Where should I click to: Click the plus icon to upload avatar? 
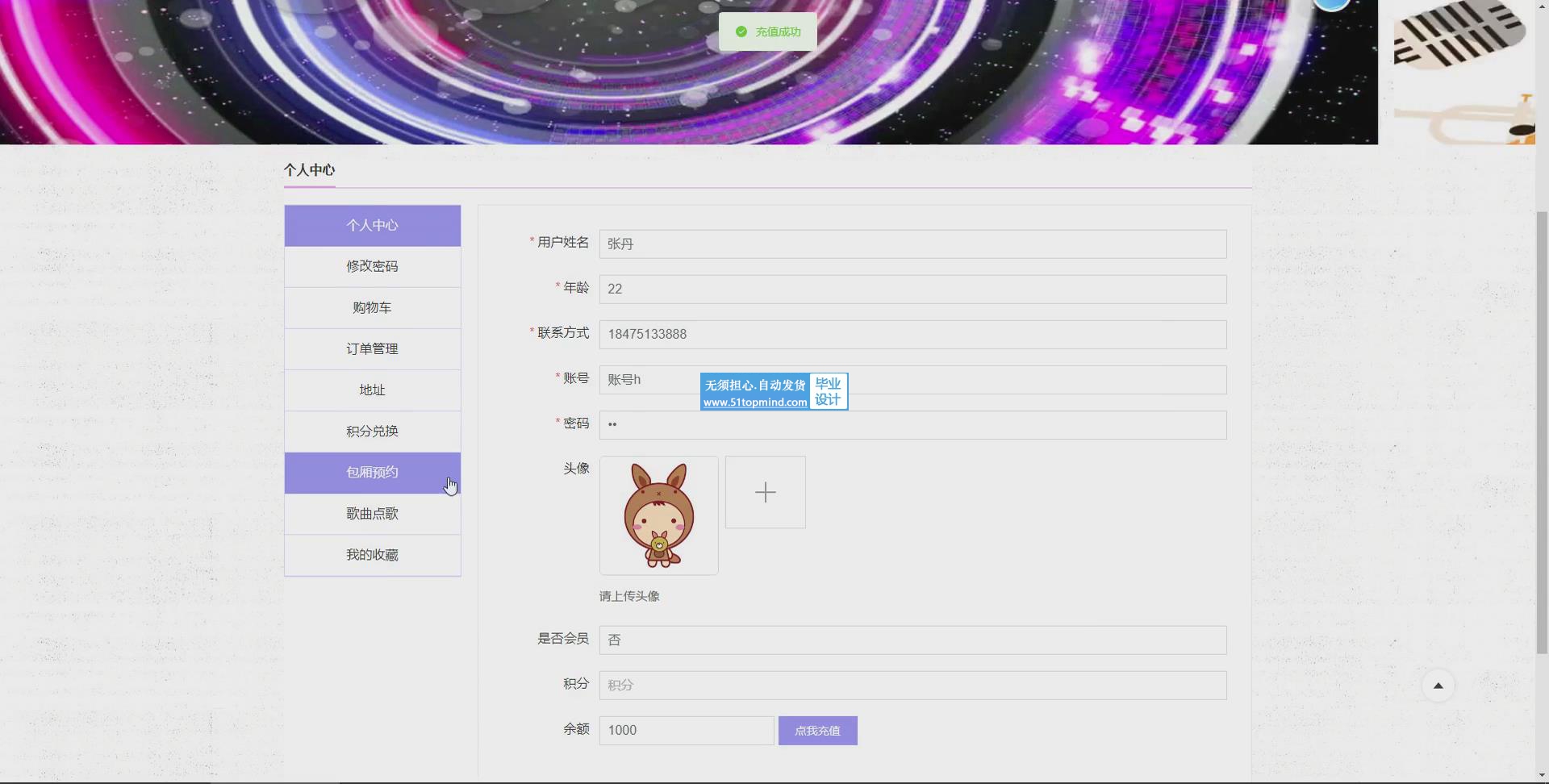tap(765, 492)
